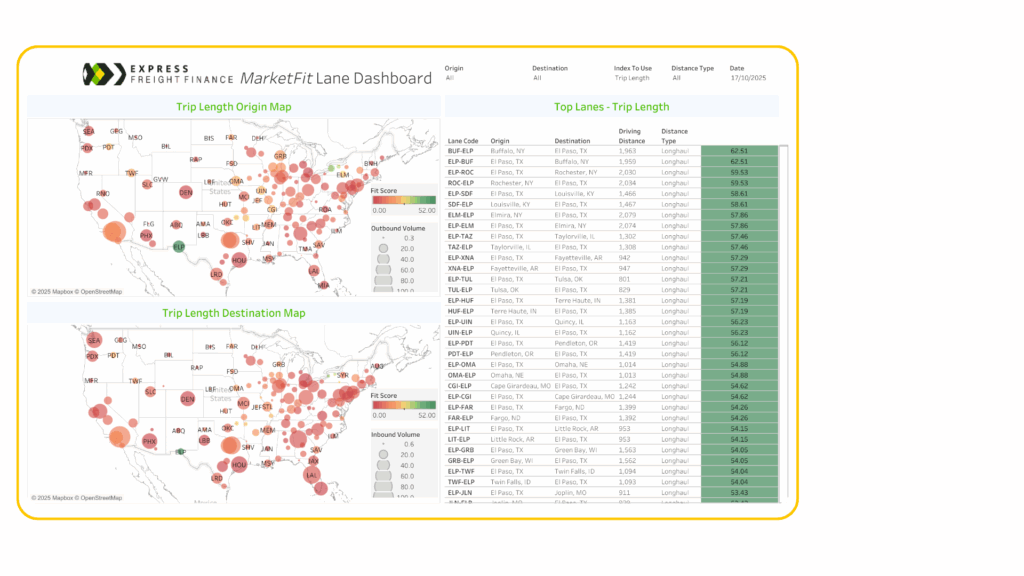Click the Express Freight Finance logo

(x=157, y=74)
